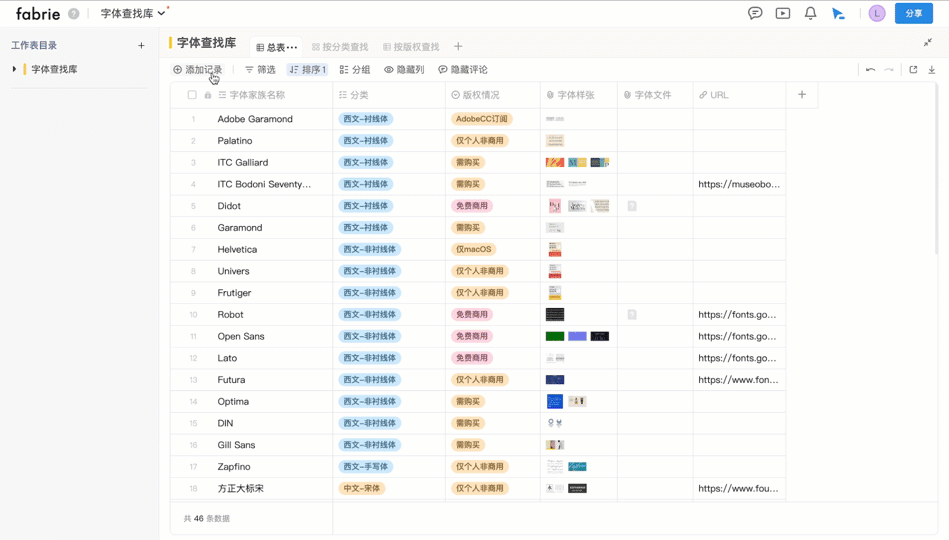Add a new view tab with plus
Image resolution: width=949 pixels, height=540 pixels.
(x=458, y=47)
